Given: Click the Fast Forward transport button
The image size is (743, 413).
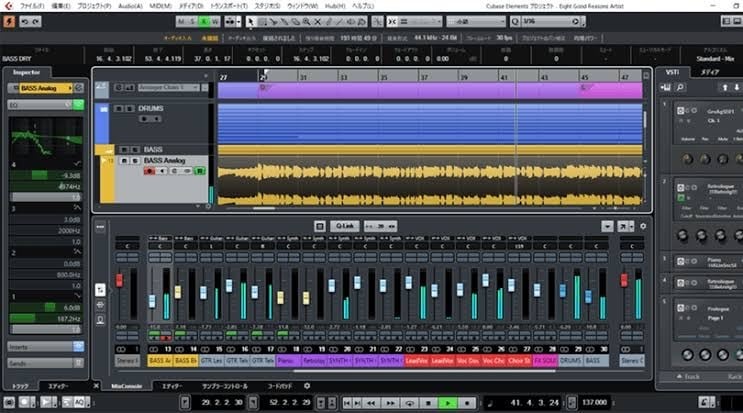Looking at the screenshot, I should [x=390, y=403].
